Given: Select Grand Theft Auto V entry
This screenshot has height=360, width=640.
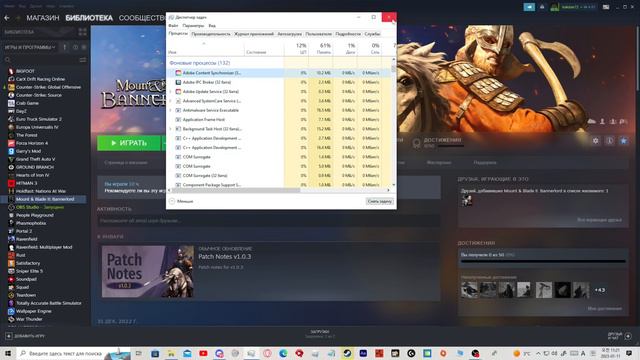Looking at the screenshot, I should (35, 159).
